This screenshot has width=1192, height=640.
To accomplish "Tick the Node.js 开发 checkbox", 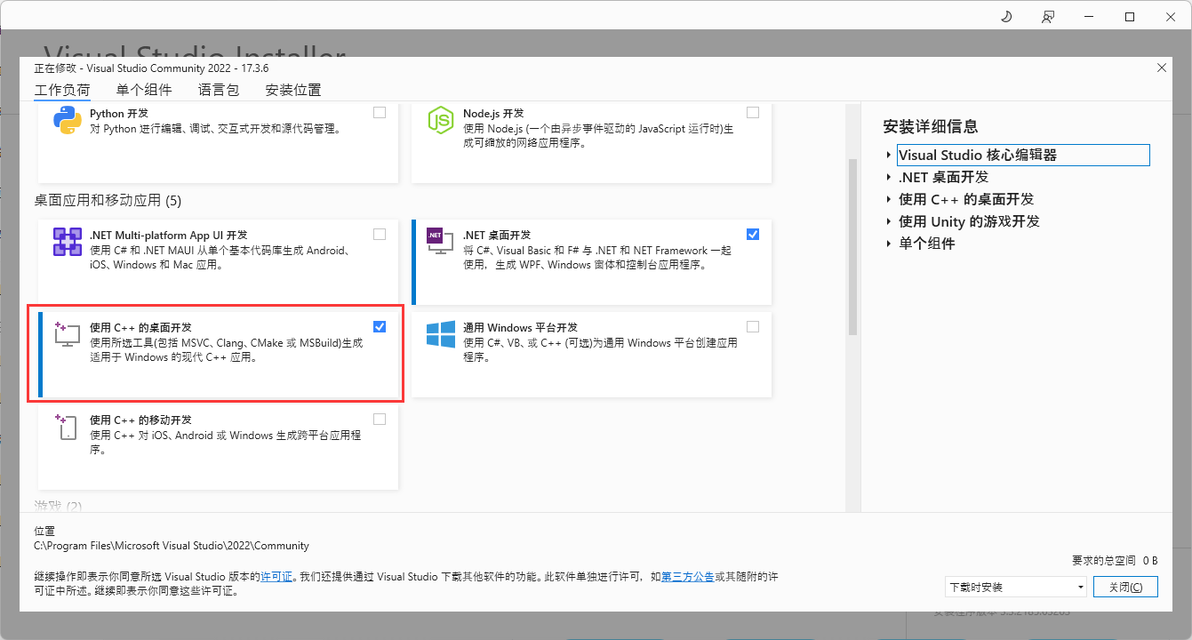I will click(753, 112).
